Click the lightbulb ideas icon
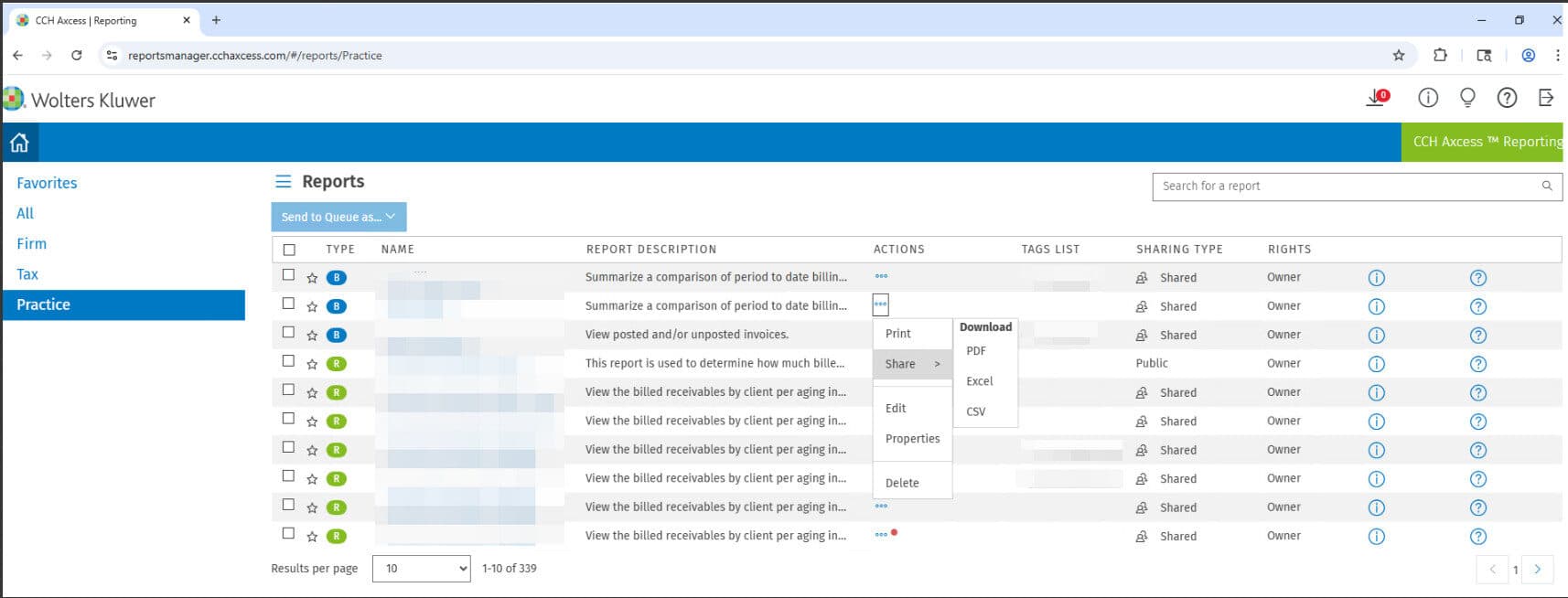 [x=1467, y=98]
